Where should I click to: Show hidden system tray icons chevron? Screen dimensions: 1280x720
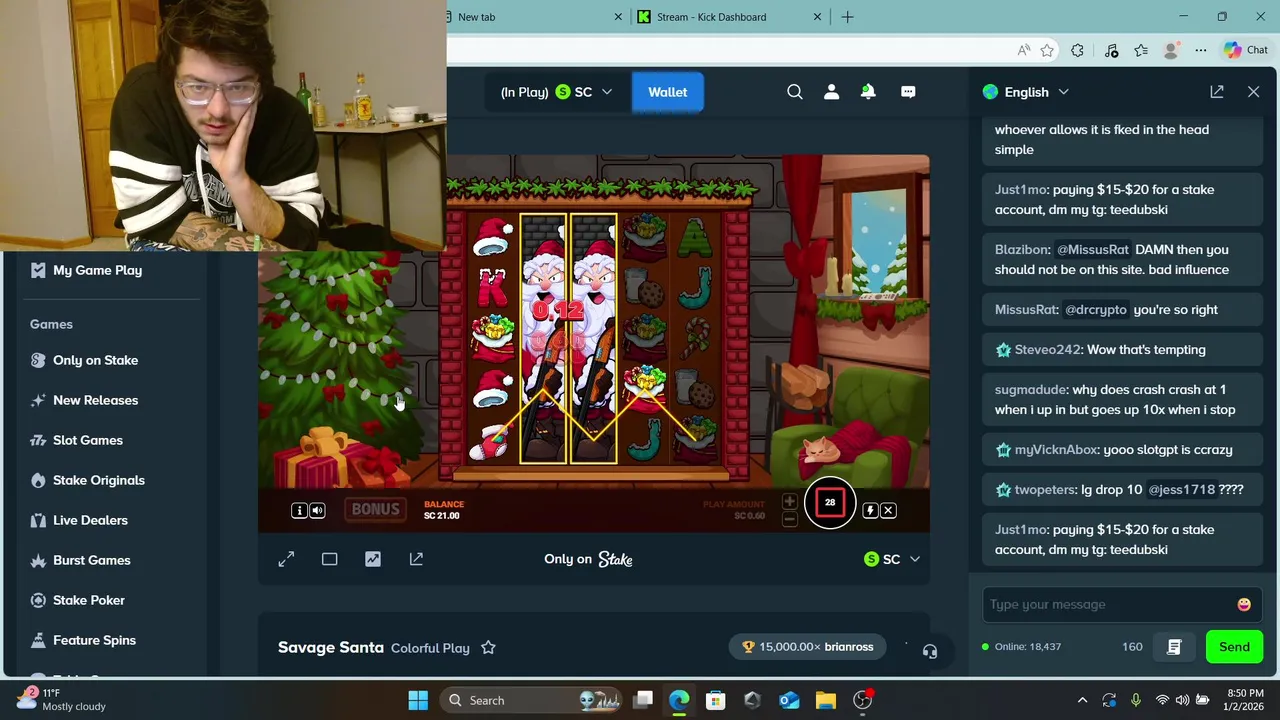pos(1082,700)
